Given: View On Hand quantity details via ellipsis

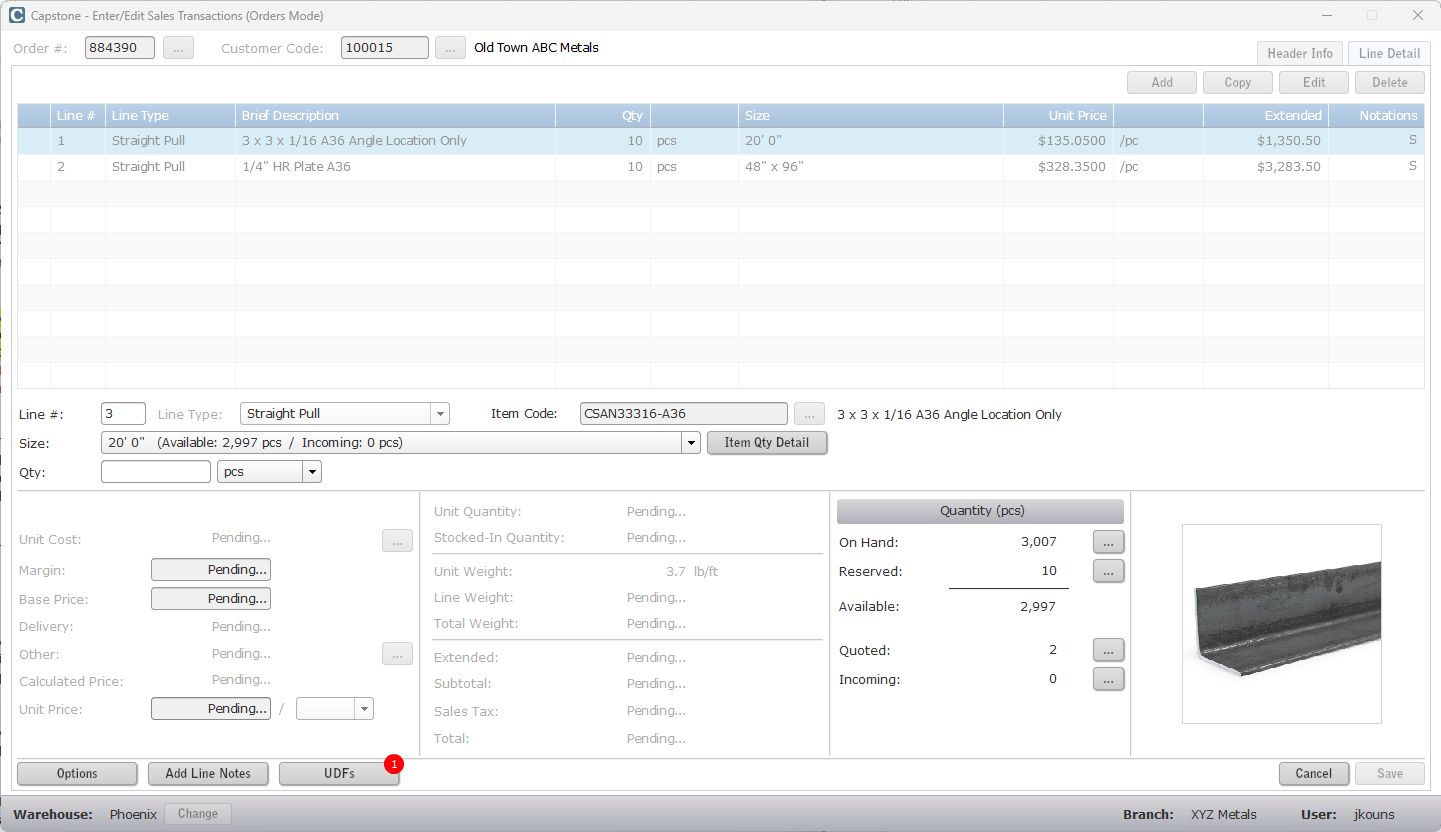Looking at the screenshot, I should [1108, 541].
